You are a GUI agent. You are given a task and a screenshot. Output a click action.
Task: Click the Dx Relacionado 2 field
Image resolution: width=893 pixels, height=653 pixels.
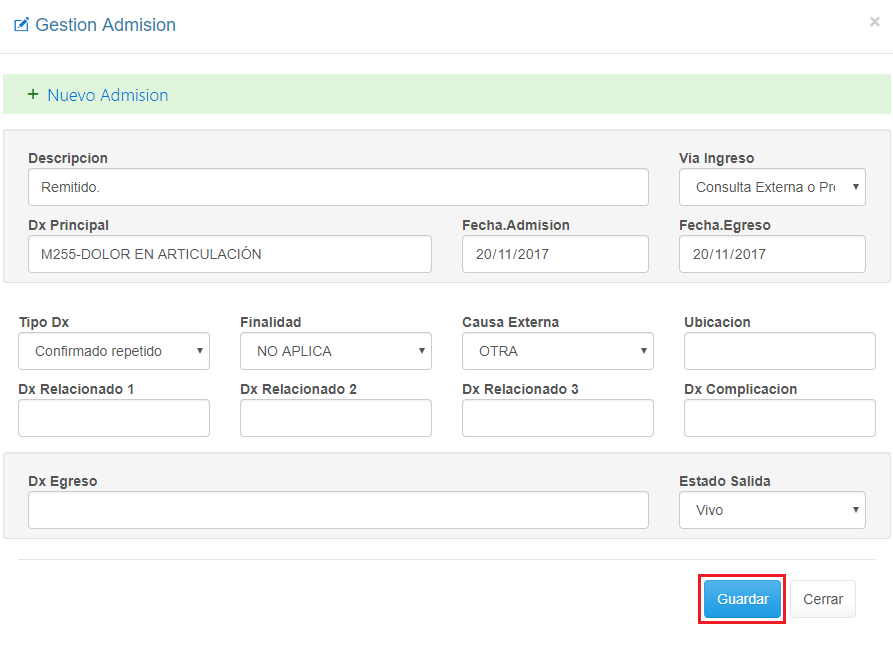336,418
